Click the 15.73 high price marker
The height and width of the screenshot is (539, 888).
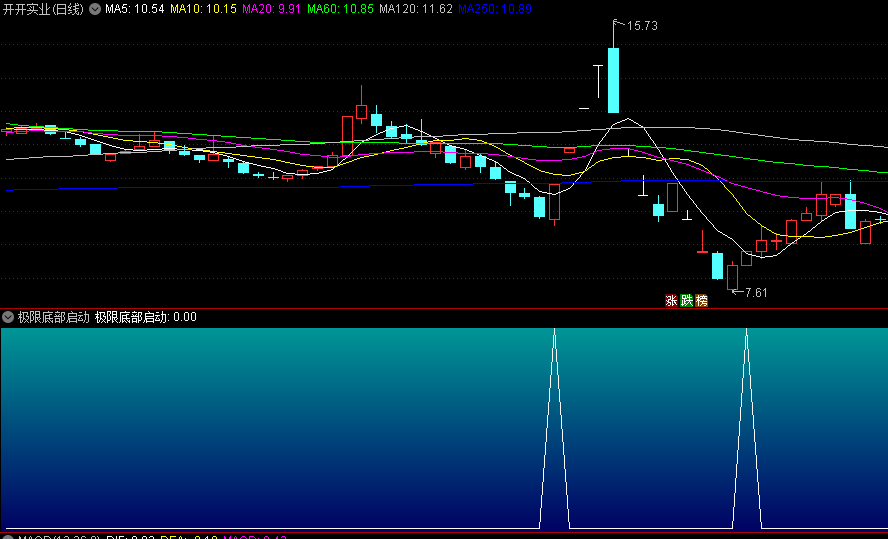[641, 26]
